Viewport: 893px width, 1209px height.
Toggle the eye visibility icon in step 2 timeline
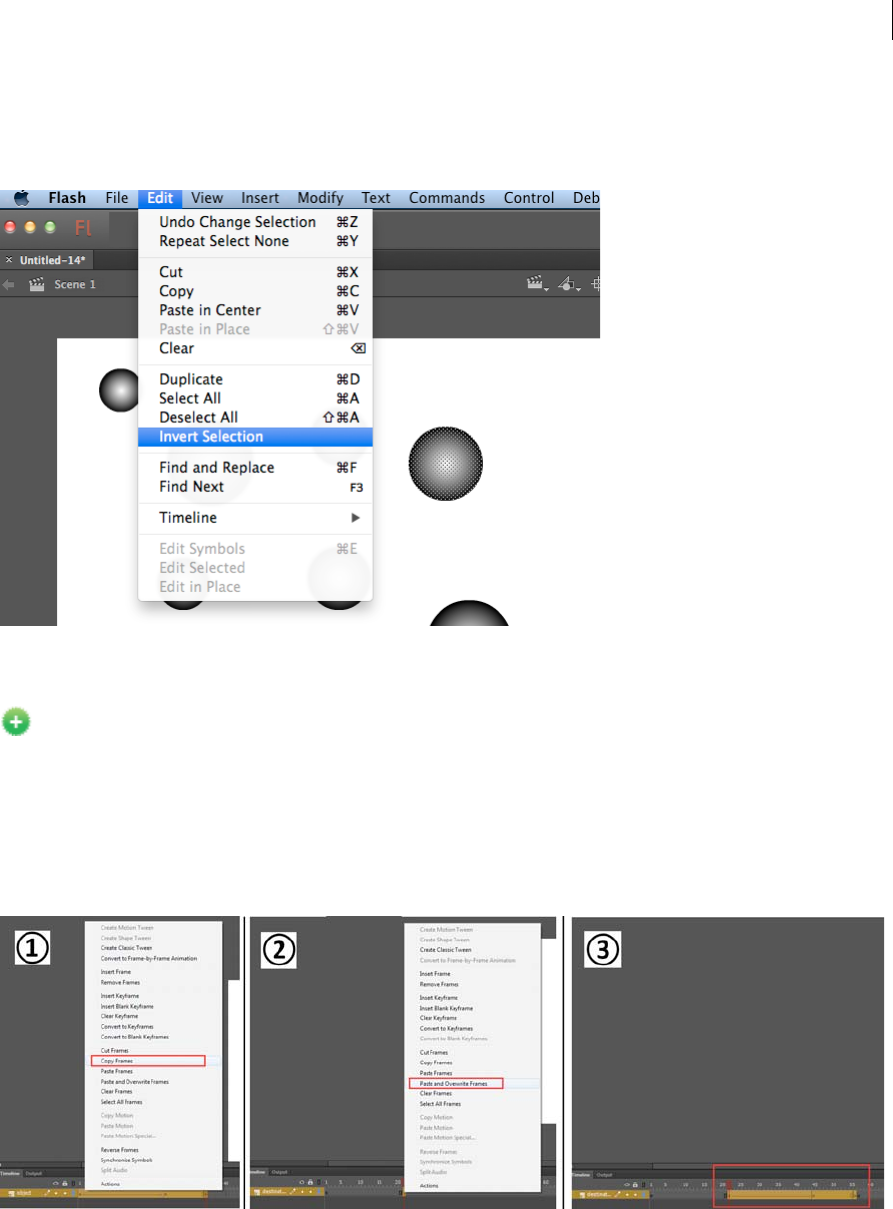click(x=304, y=1183)
